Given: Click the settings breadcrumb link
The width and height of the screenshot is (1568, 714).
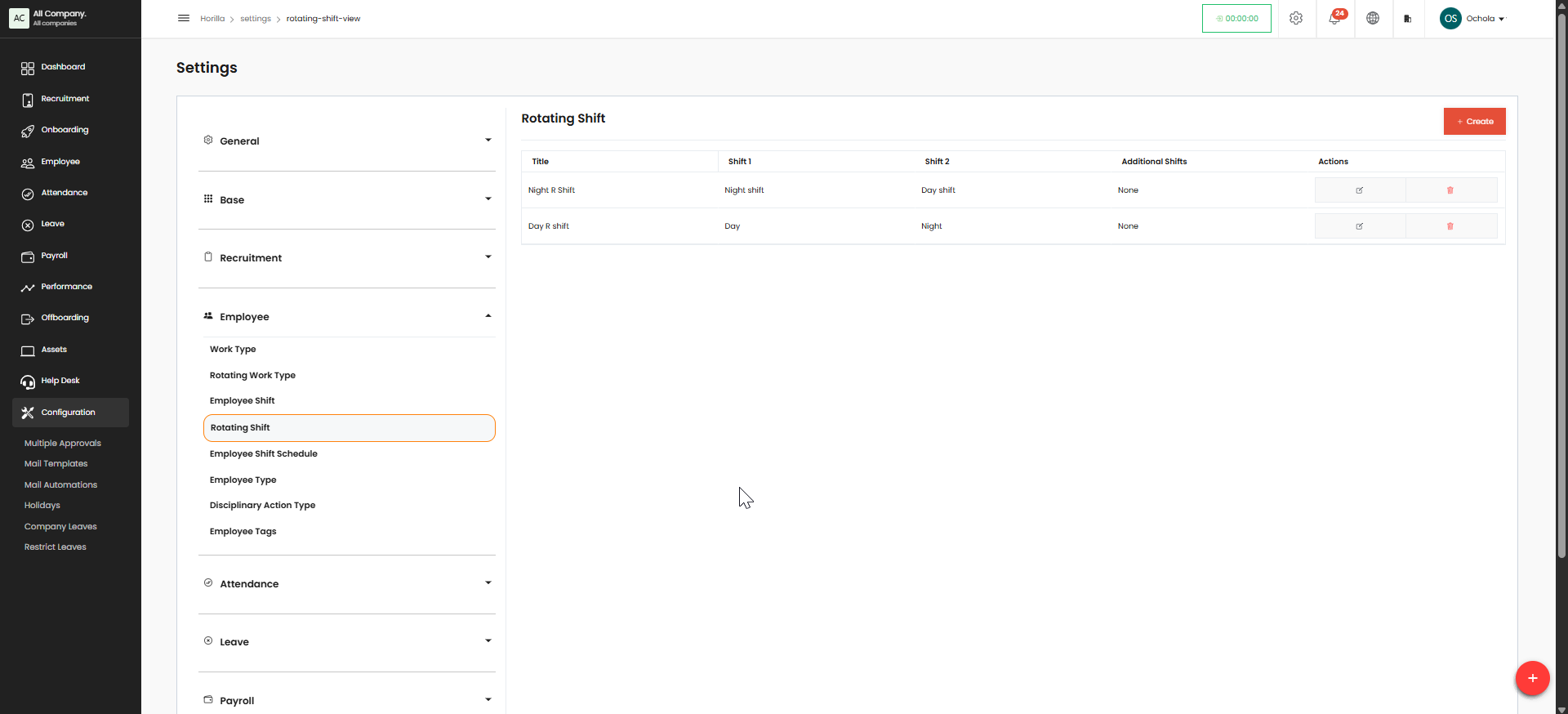Looking at the screenshot, I should [x=255, y=19].
